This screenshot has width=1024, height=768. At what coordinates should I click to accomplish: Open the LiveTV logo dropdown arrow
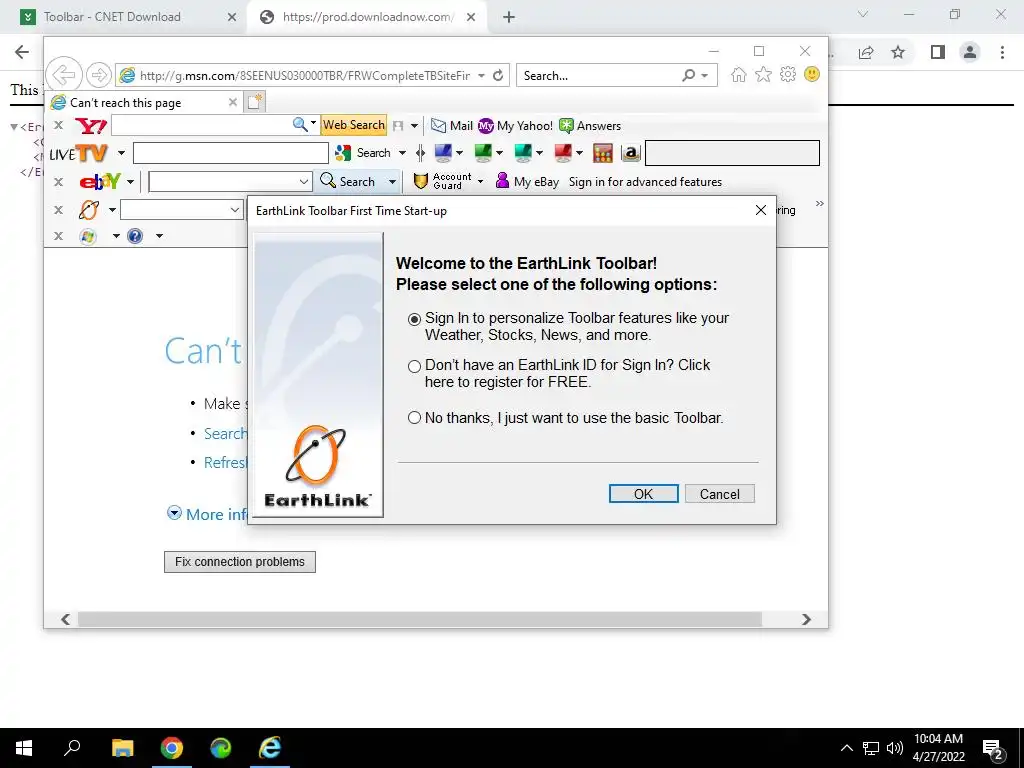pos(121,153)
